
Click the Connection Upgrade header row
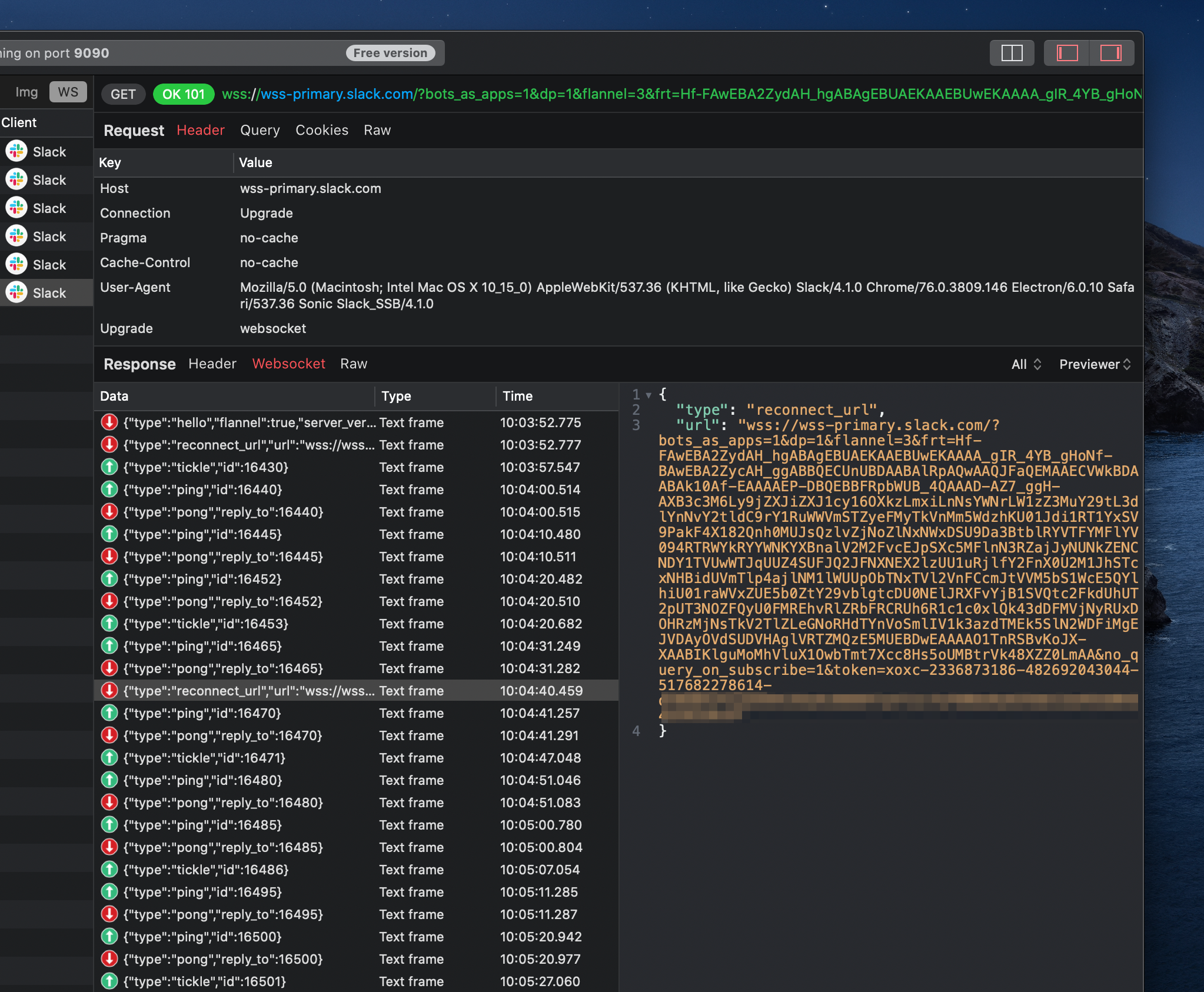pos(618,213)
